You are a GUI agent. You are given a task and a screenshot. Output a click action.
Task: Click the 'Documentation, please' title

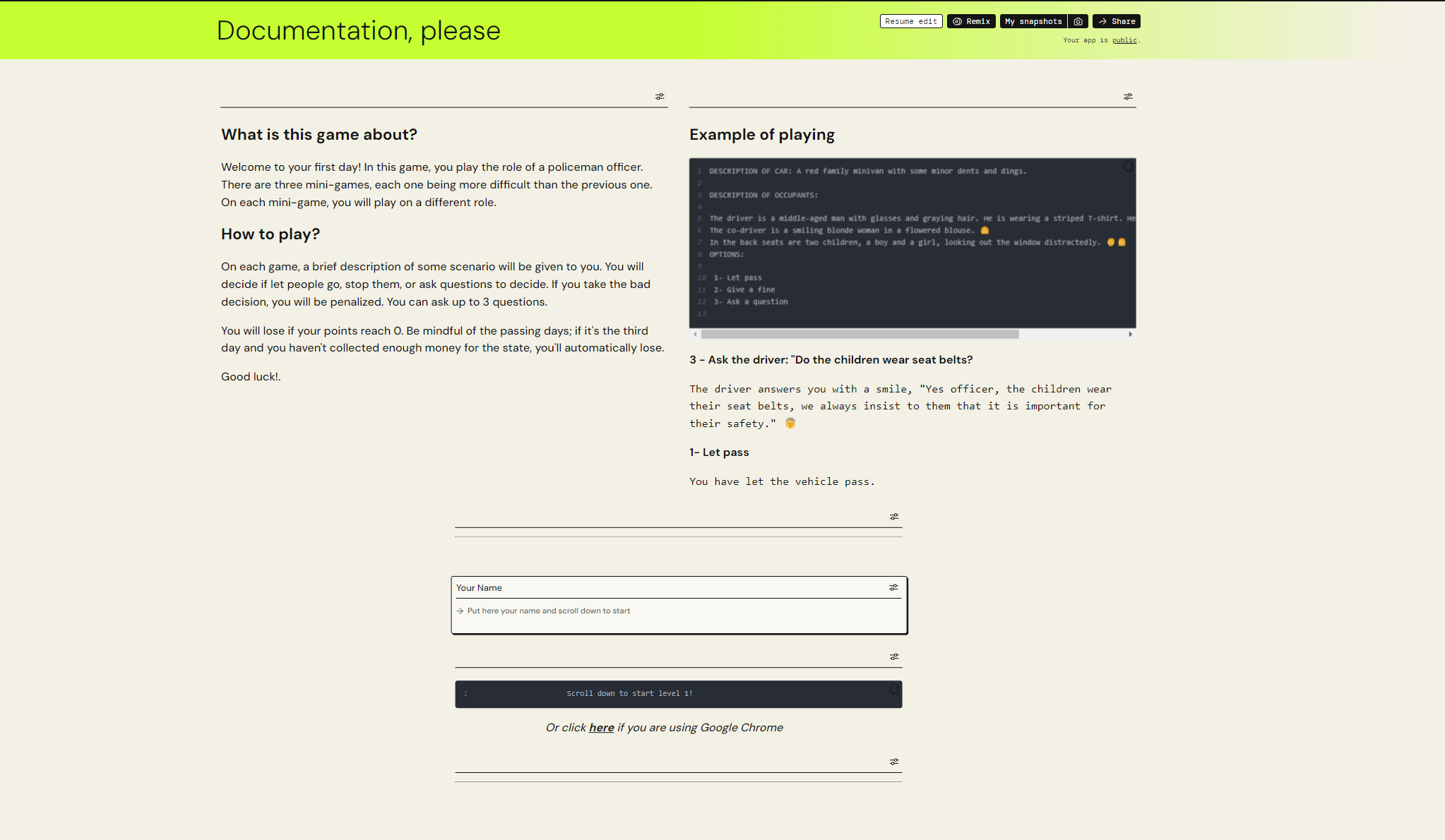pyautogui.click(x=359, y=30)
